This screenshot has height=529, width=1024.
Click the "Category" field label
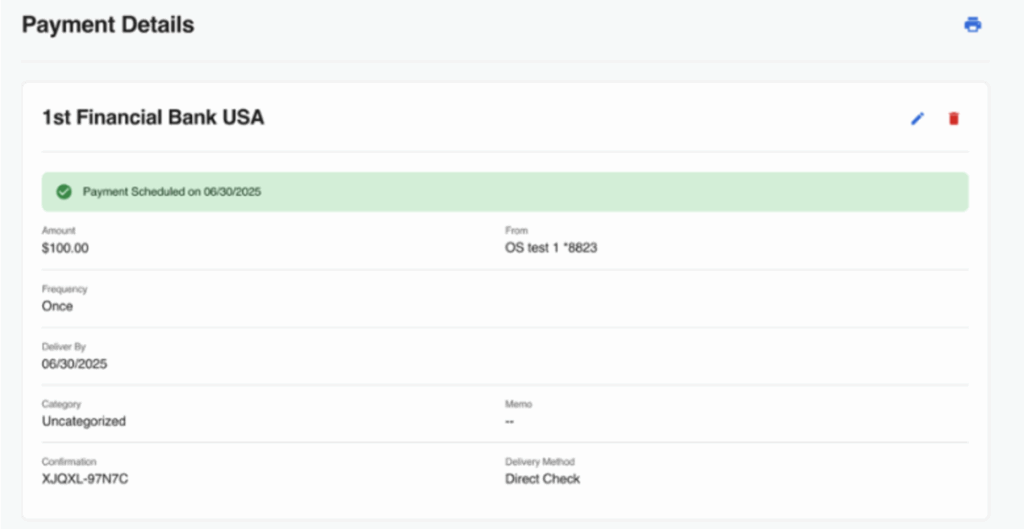point(61,404)
